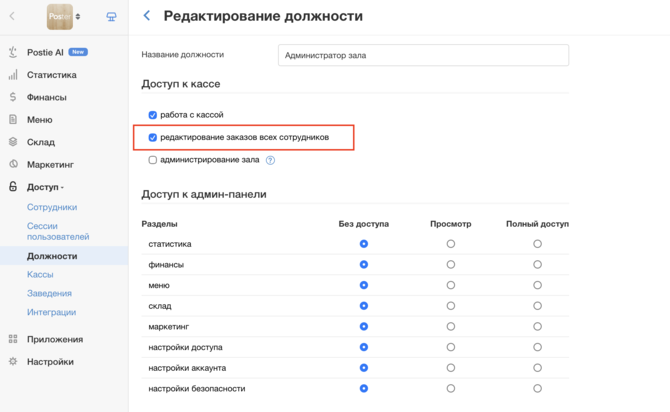The width and height of the screenshot is (670, 412).
Task: Enable the администрирование зала checkbox
Action: coord(153,160)
